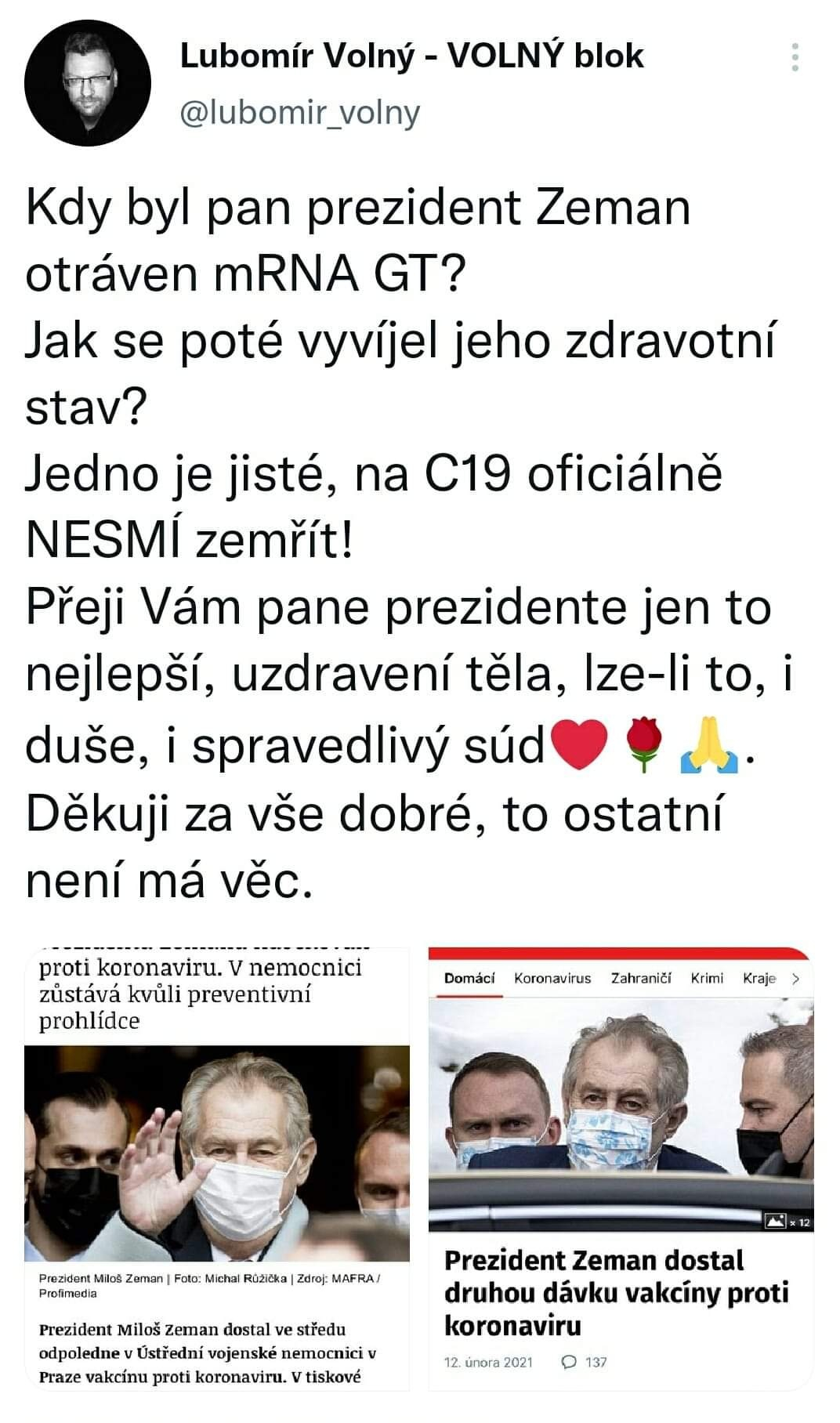
Task: Open the Zahraničí section tab
Action: [x=641, y=979]
